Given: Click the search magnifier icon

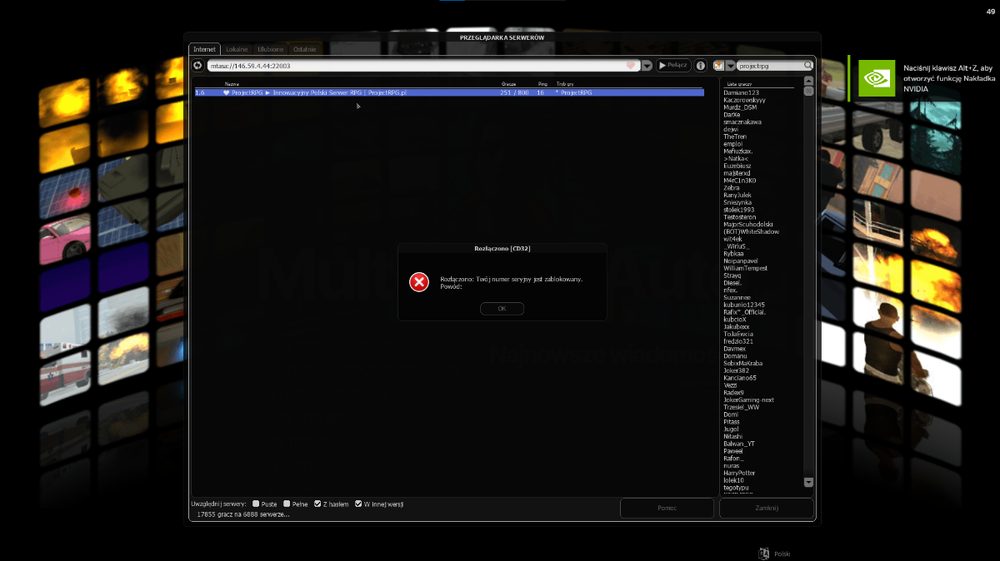Looking at the screenshot, I should point(808,66).
